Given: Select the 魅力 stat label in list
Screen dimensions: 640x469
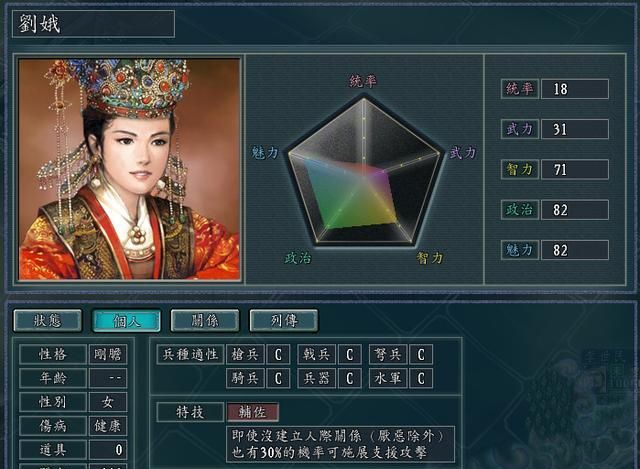Looking at the screenshot, I should (520, 250).
